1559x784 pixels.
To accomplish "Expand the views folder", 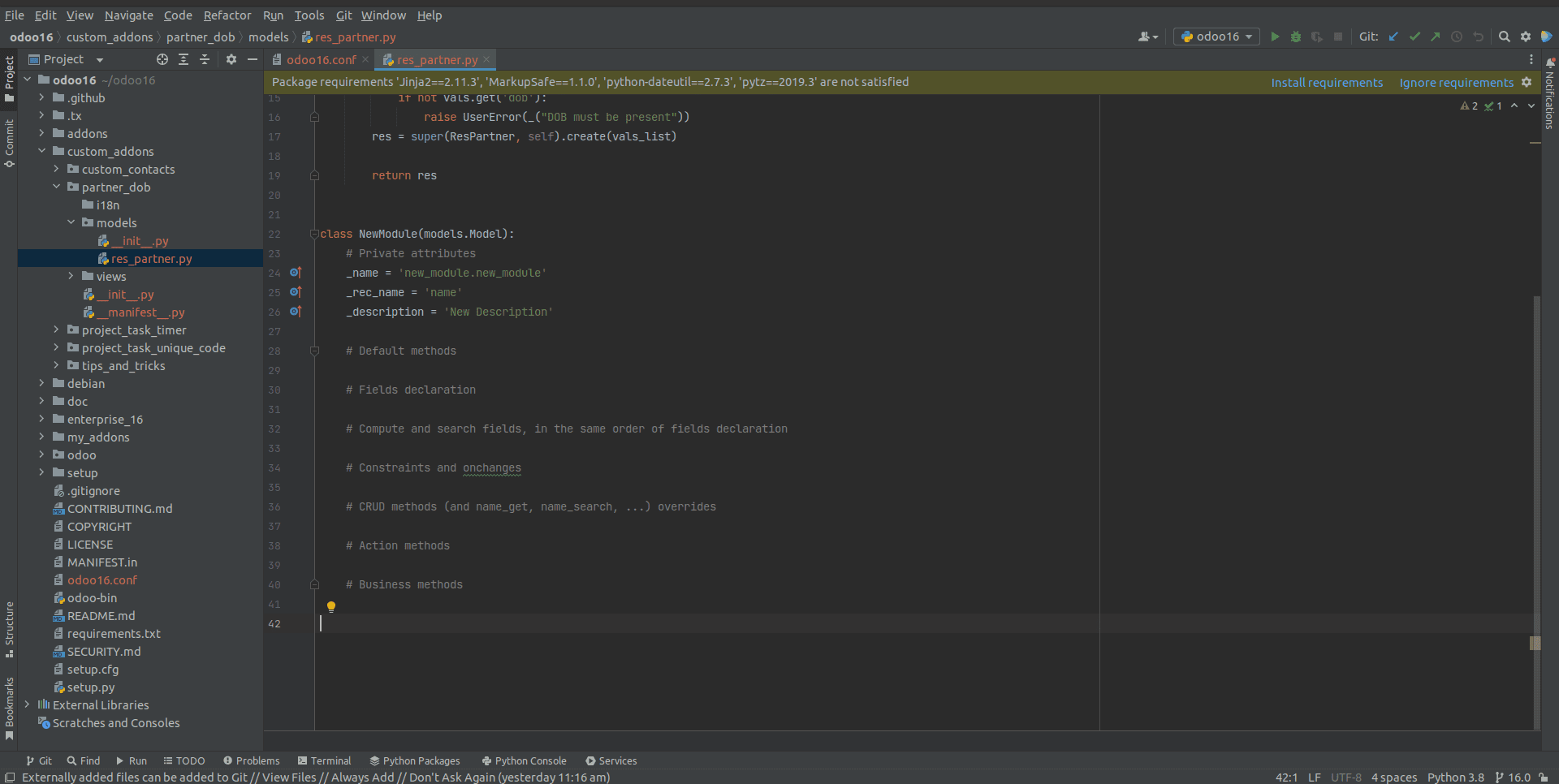I will (71, 276).
